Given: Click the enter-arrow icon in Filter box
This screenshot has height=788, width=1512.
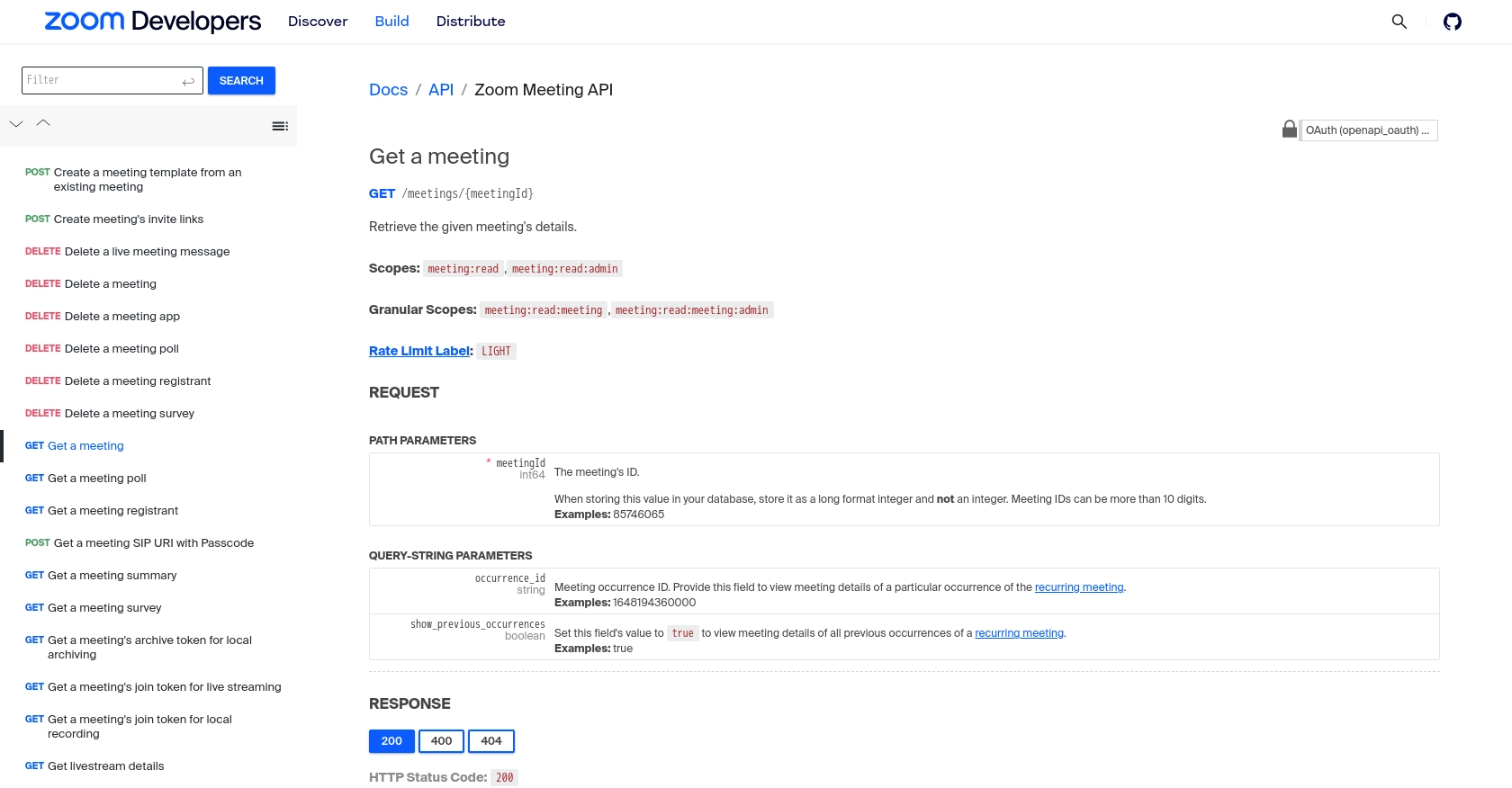Looking at the screenshot, I should (188, 82).
